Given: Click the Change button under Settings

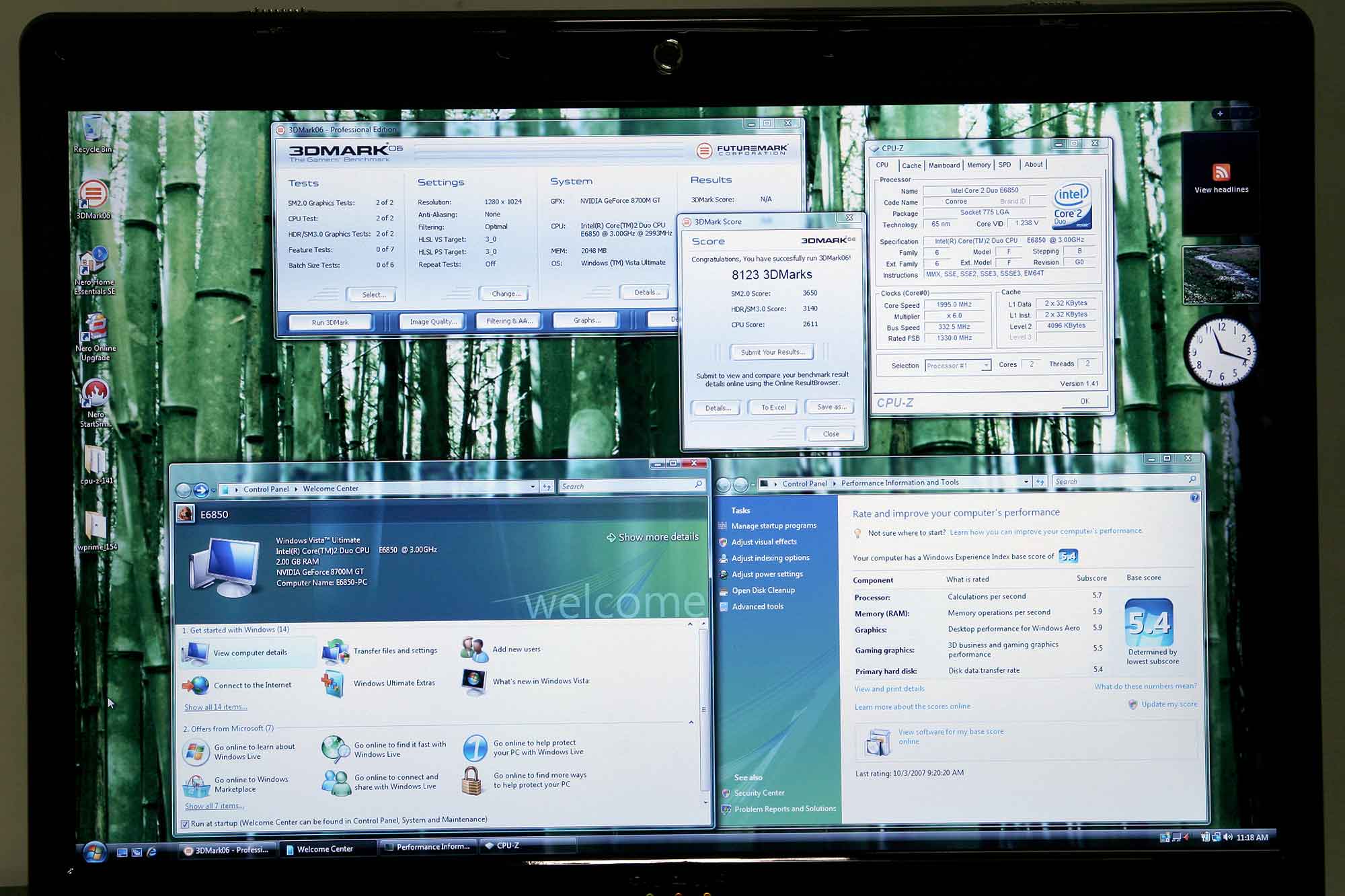Looking at the screenshot, I should (x=505, y=294).
